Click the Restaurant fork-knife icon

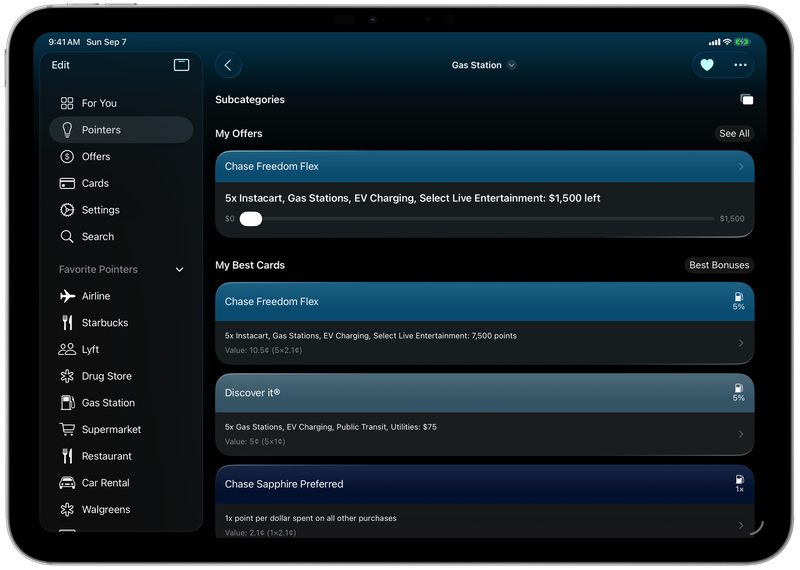point(67,456)
